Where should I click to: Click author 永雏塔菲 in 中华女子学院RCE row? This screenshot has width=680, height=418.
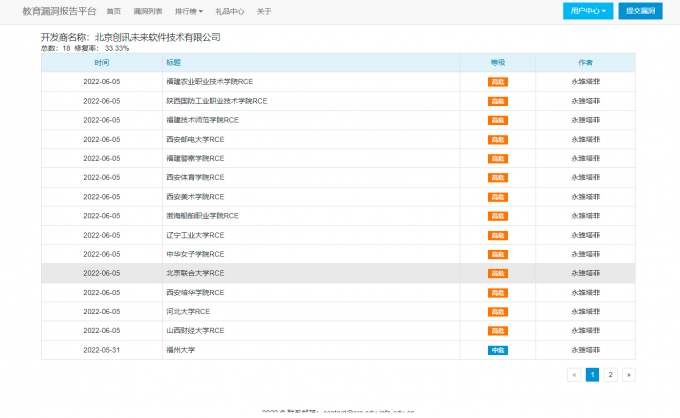tap(585, 255)
